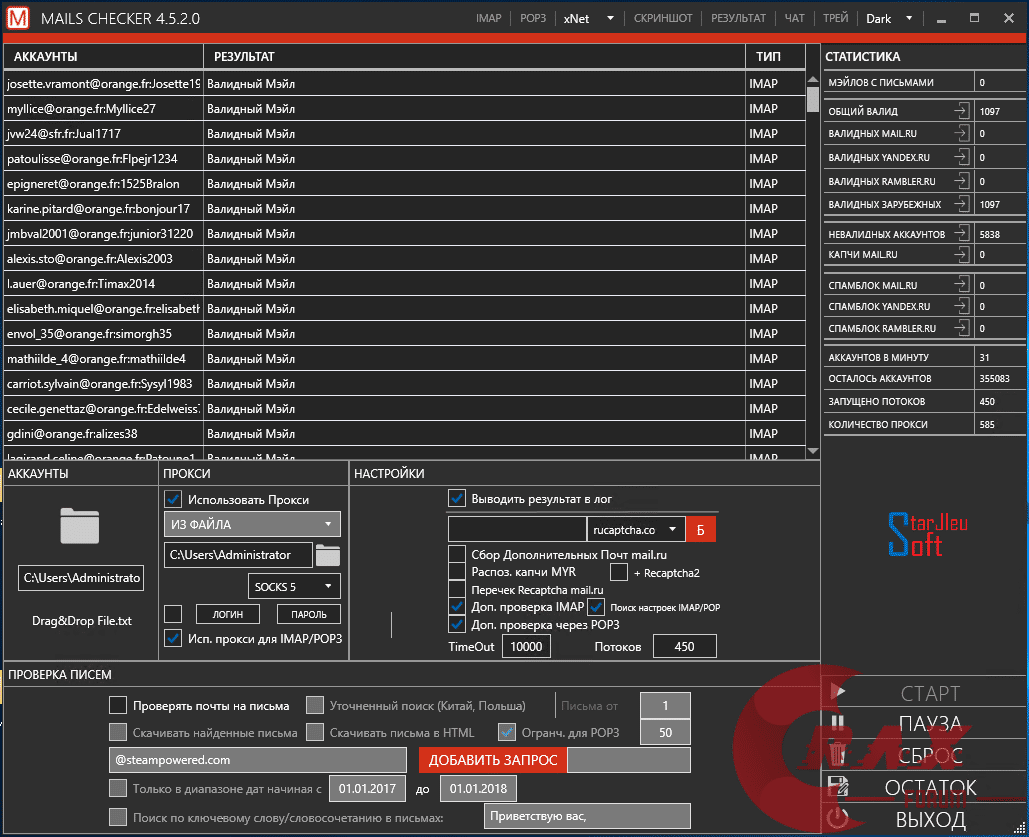Click the ВЫХОД power icon

pyautogui.click(x=838, y=820)
